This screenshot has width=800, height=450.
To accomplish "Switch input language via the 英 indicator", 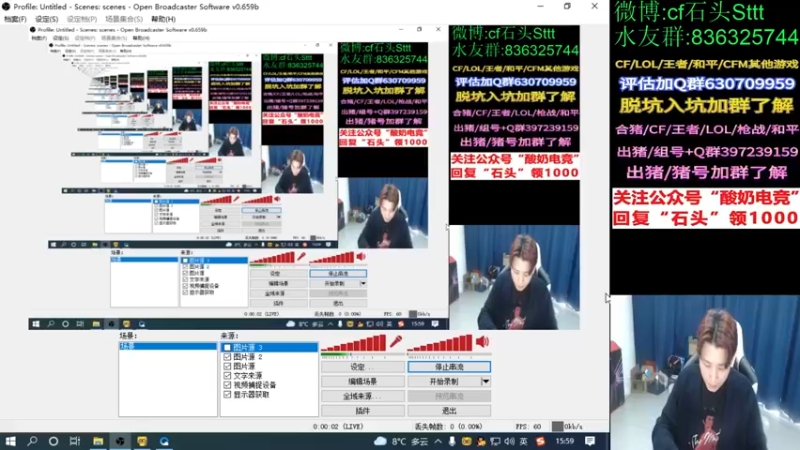I will 523,441.
